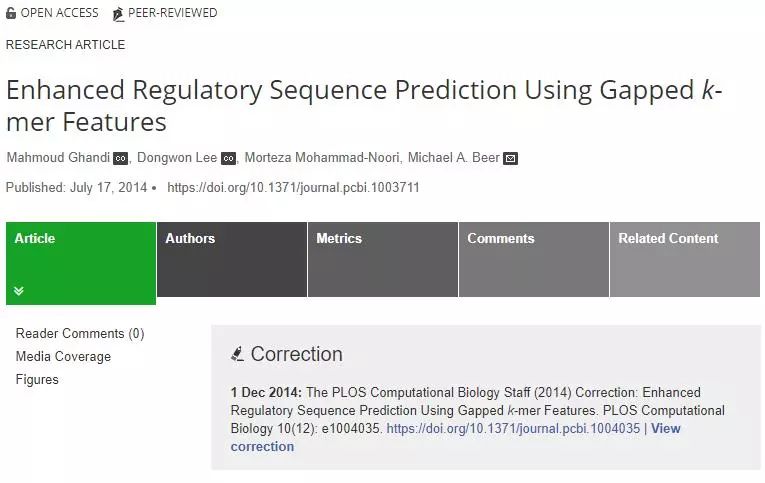Follow the correction DOI link ending 1004035

(513, 428)
